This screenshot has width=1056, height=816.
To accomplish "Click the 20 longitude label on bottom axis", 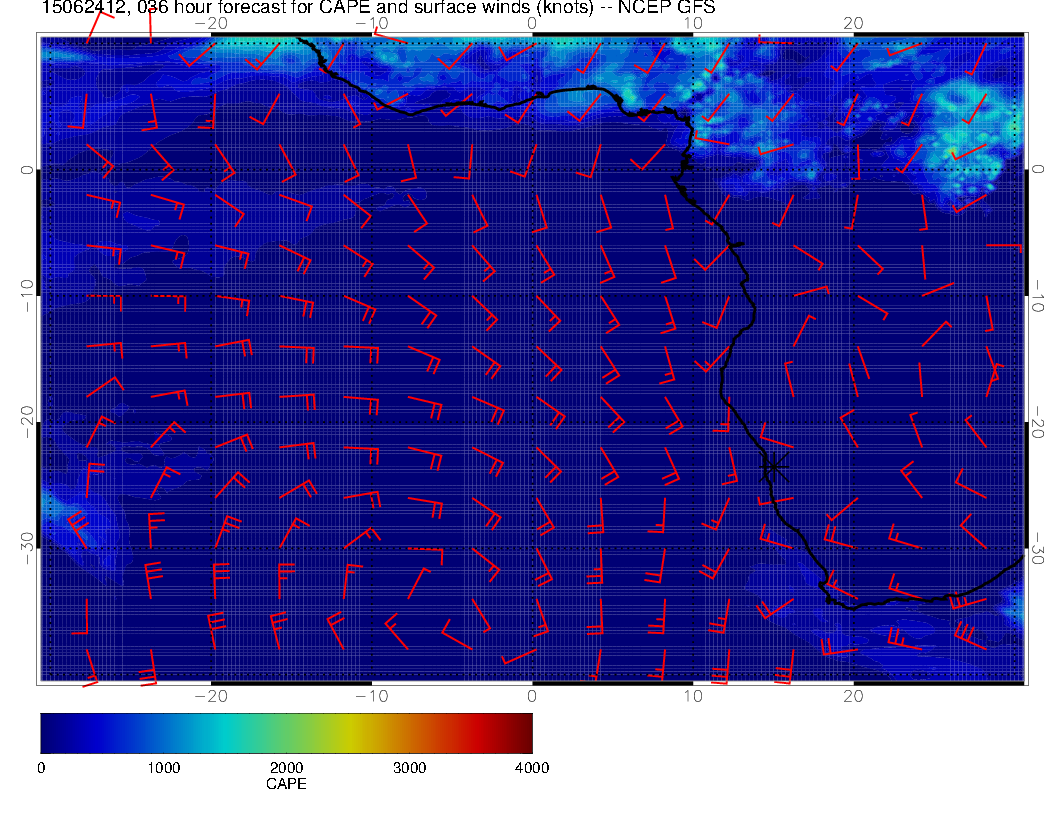I will 853,696.
